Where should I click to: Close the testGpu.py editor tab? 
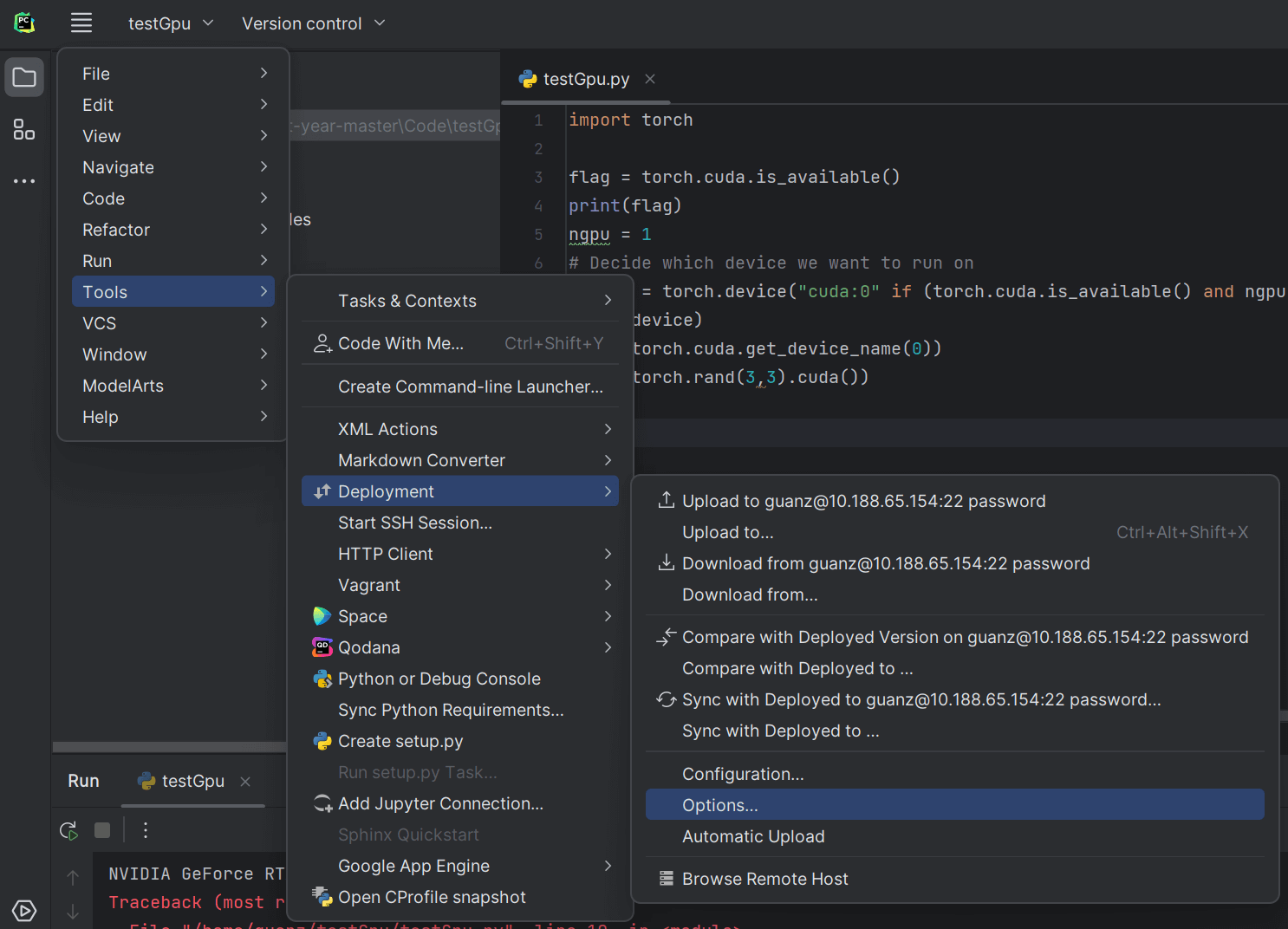click(650, 79)
